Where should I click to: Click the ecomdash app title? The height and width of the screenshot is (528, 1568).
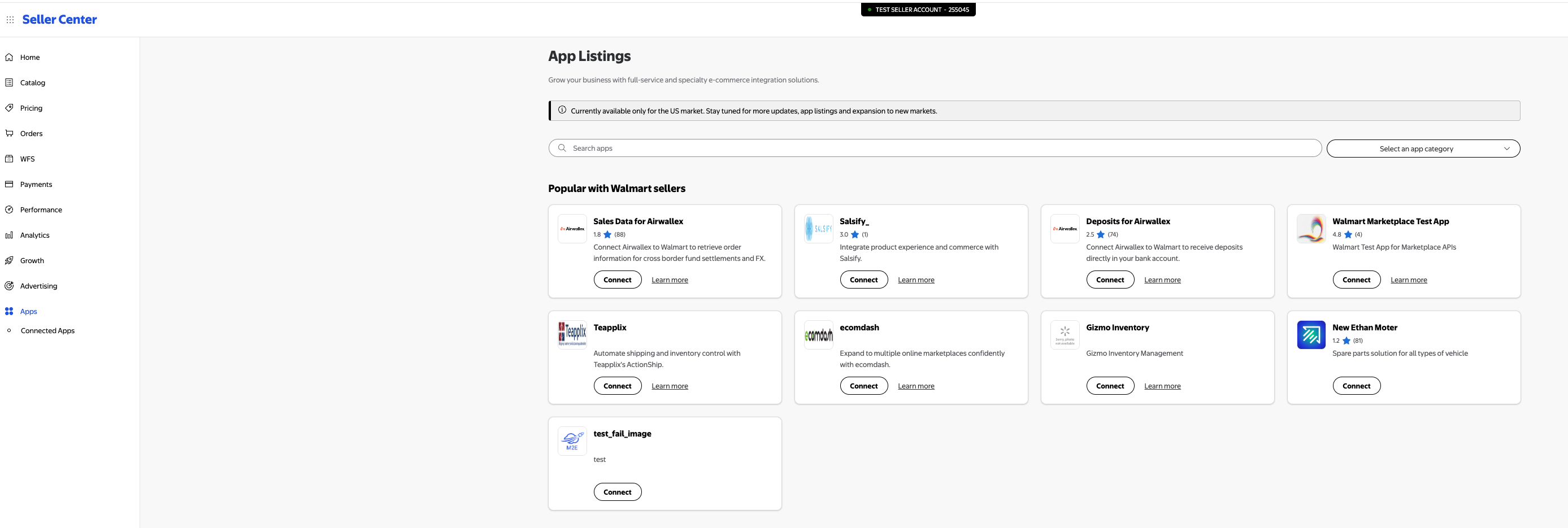(x=859, y=328)
